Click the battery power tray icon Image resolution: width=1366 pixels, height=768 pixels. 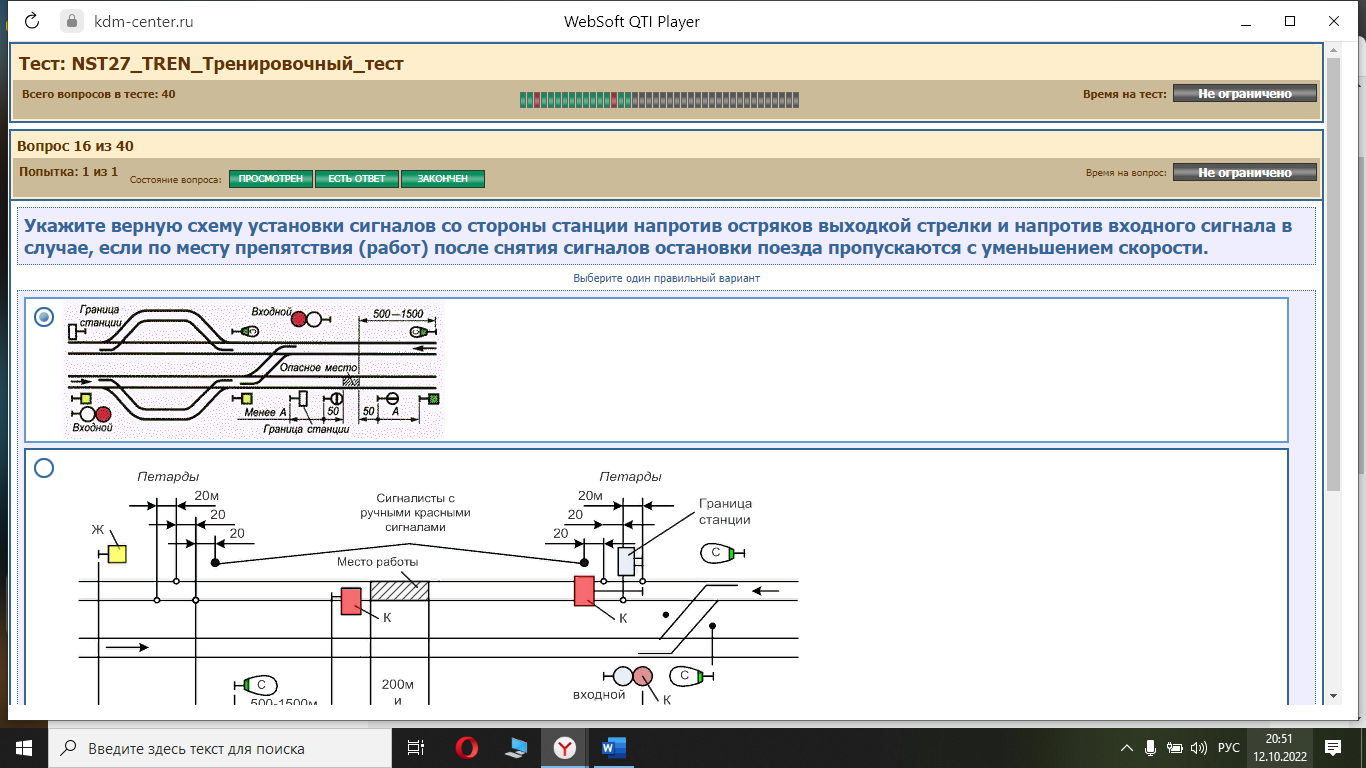click(1174, 747)
